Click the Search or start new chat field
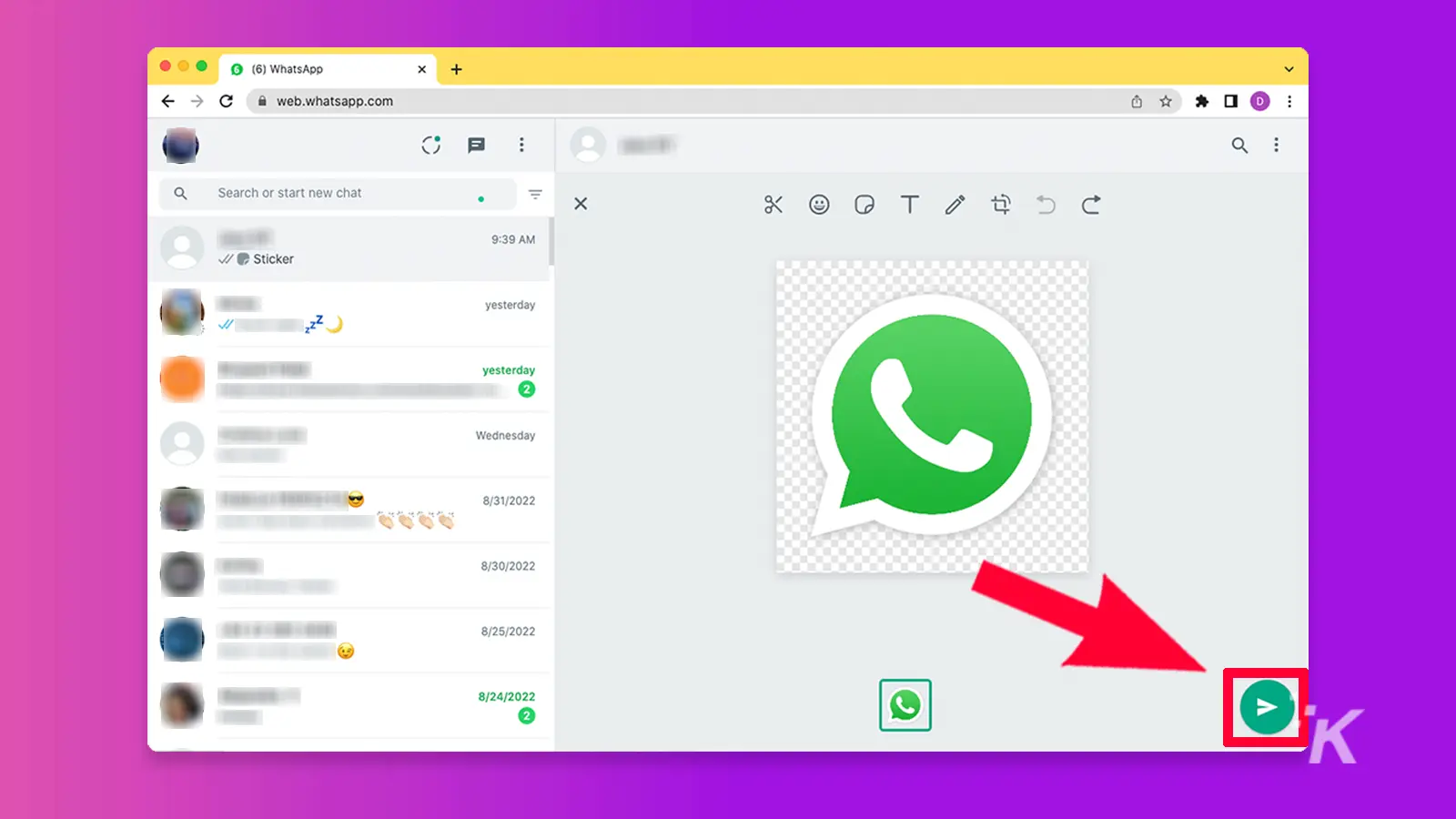The image size is (1456, 819). (339, 193)
